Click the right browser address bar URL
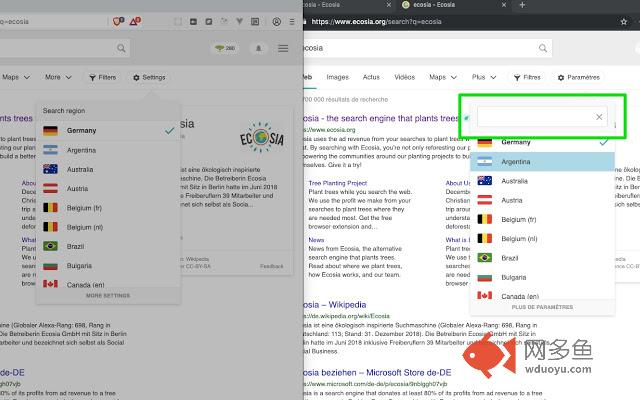 point(376,22)
